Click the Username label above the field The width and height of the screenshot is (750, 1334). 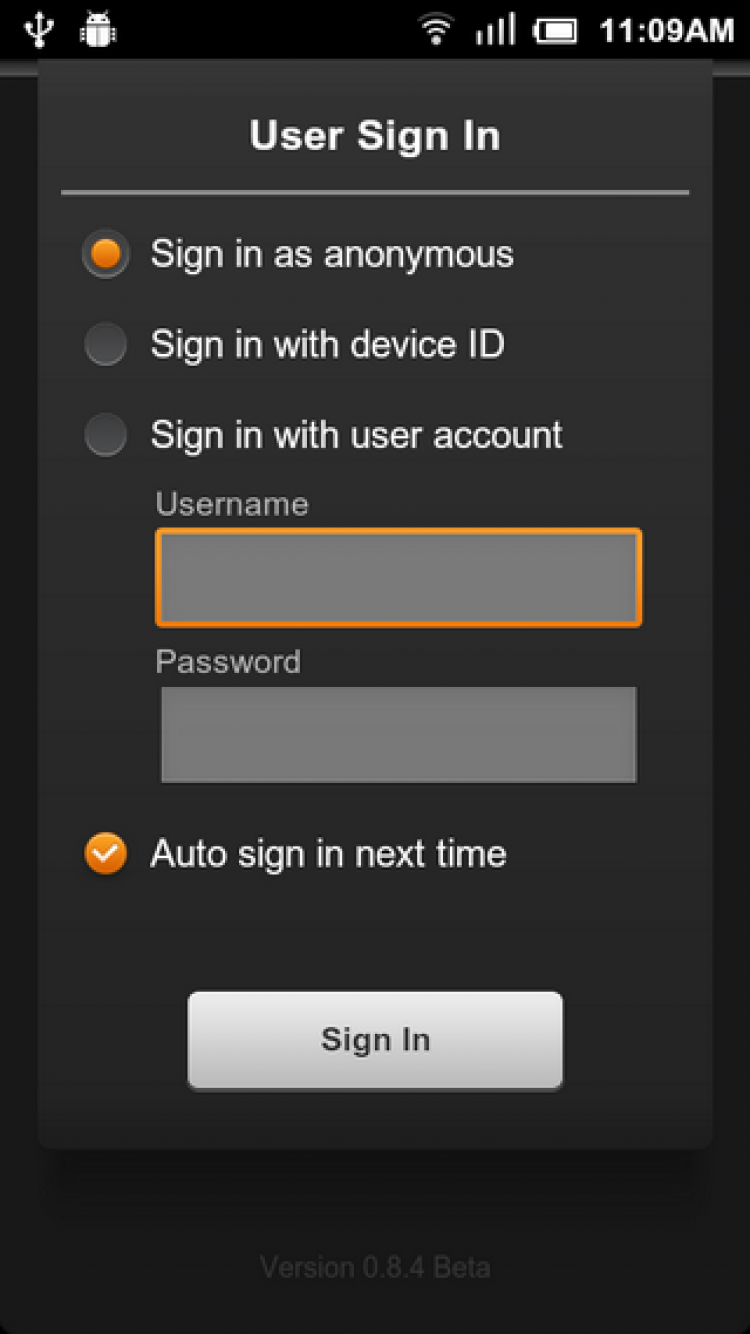pyautogui.click(x=232, y=504)
